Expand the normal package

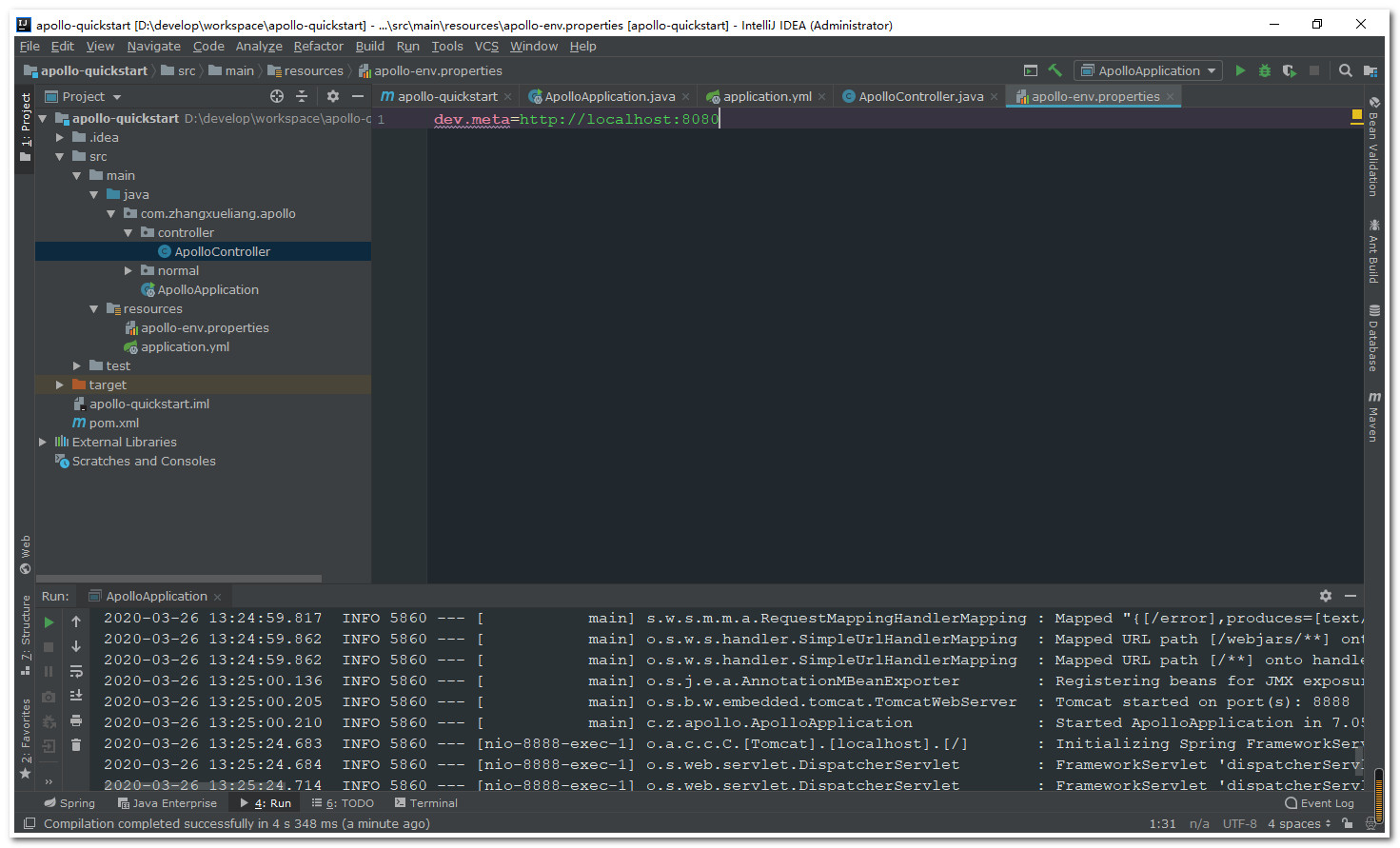tap(128, 271)
